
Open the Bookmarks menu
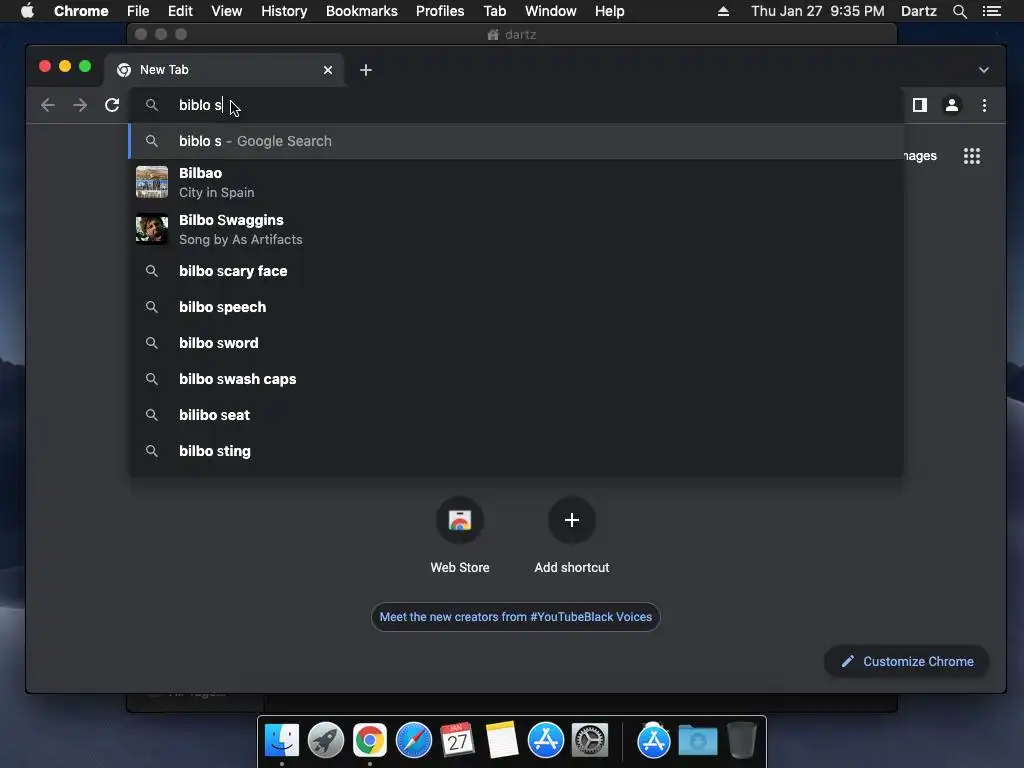click(362, 11)
